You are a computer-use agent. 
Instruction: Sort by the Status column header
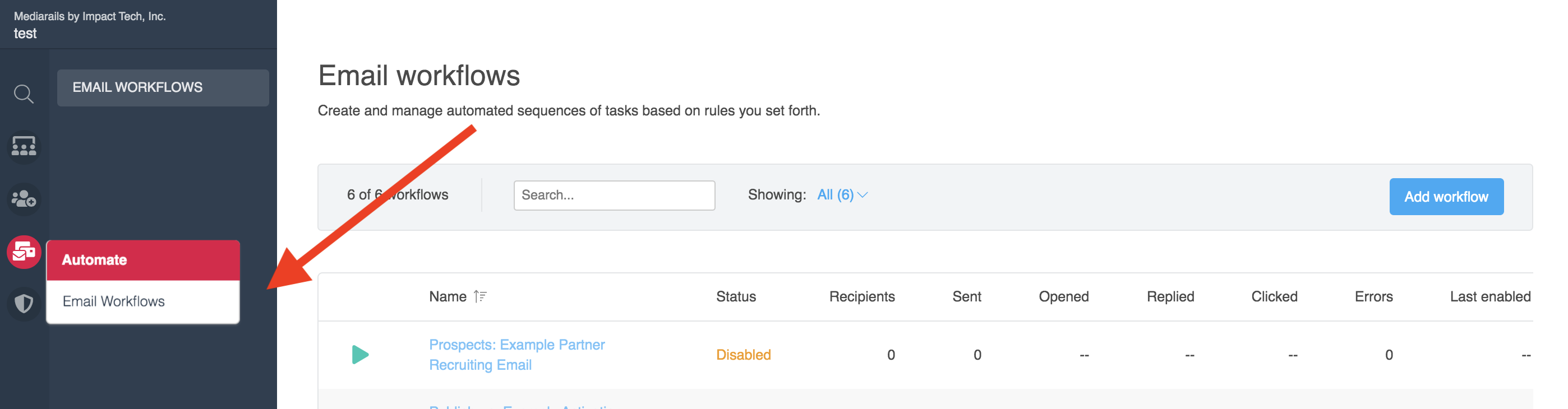735,296
